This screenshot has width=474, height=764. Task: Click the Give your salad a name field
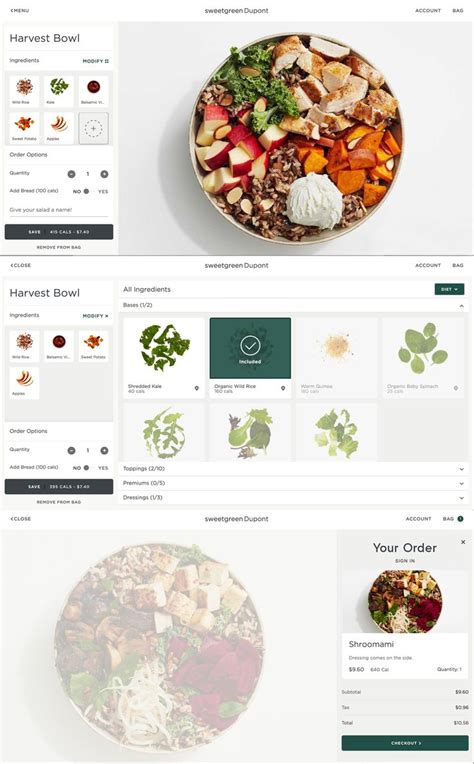pyautogui.click(x=58, y=210)
